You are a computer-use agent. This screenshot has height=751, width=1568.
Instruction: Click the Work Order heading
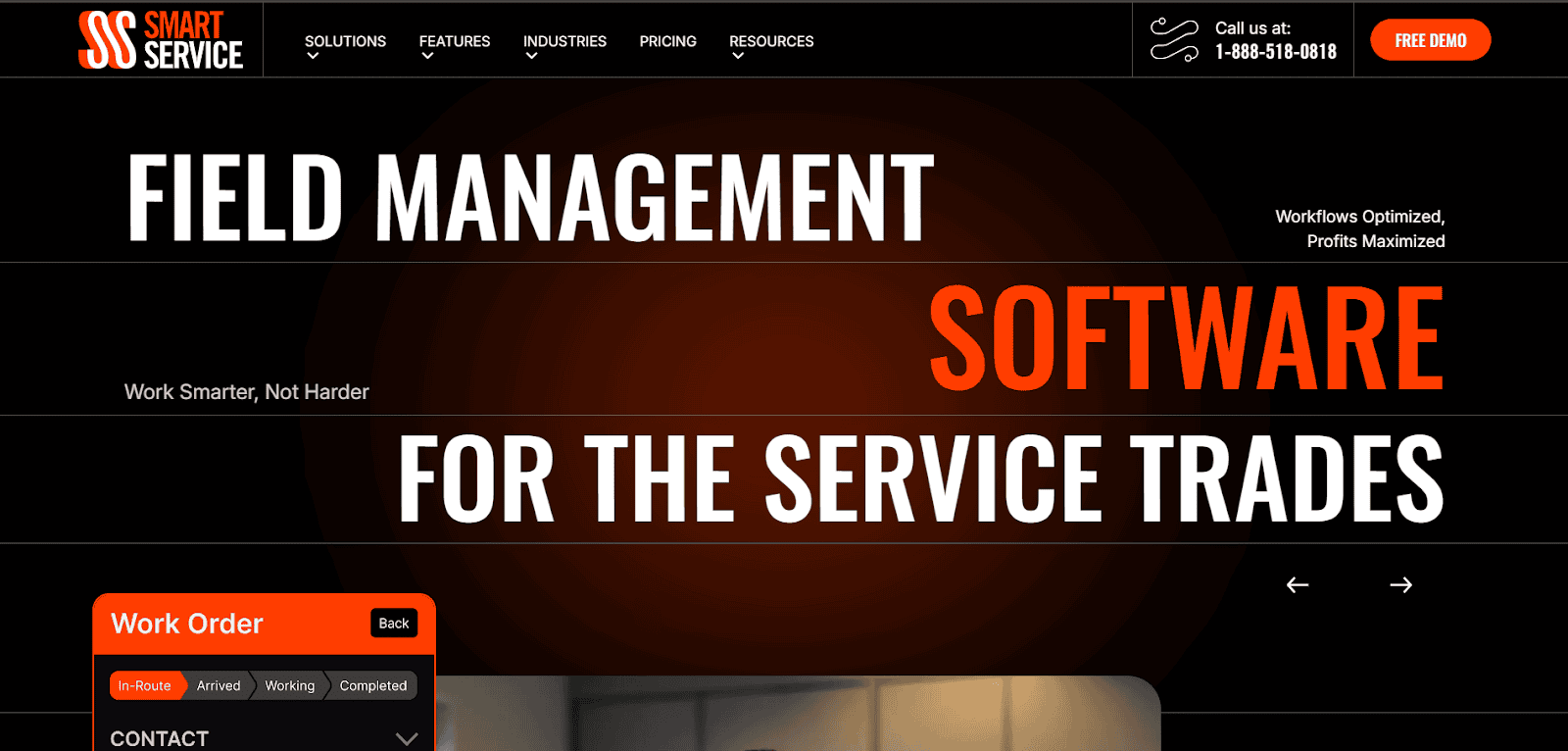click(187, 624)
